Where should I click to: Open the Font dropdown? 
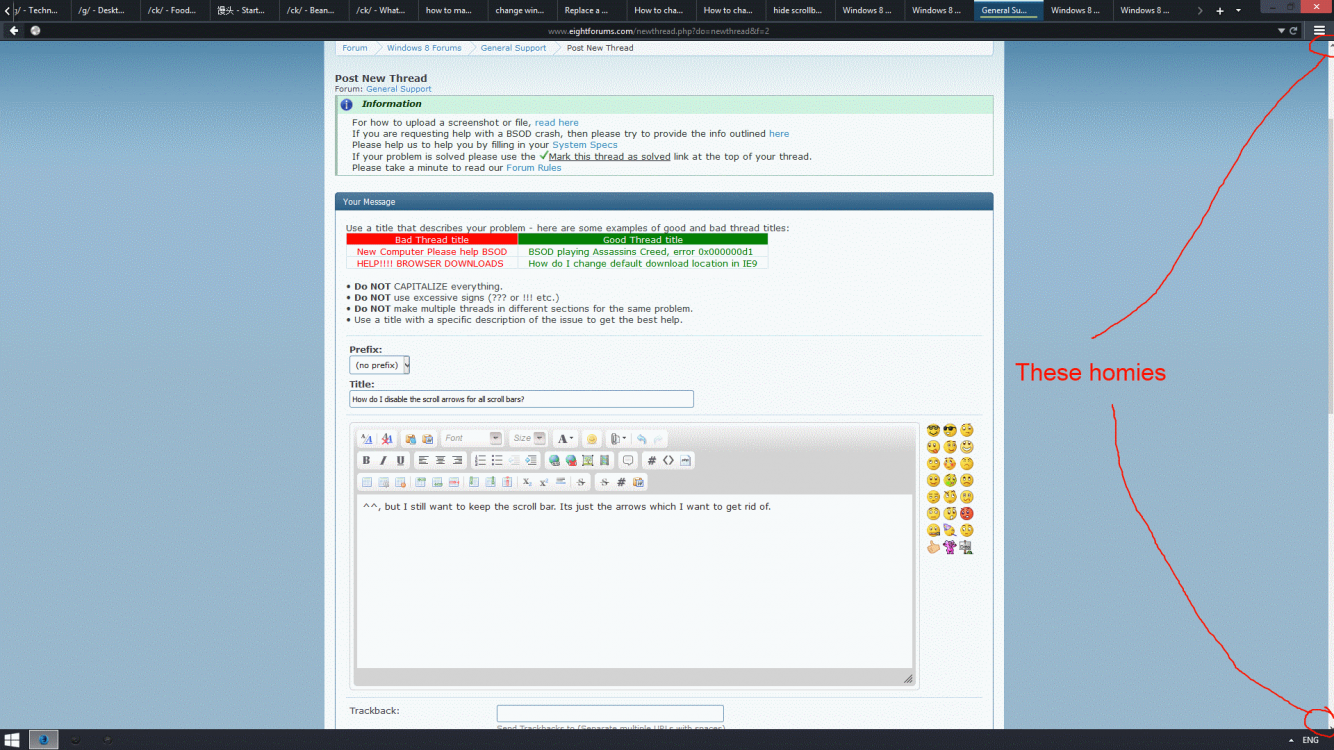[472, 438]
